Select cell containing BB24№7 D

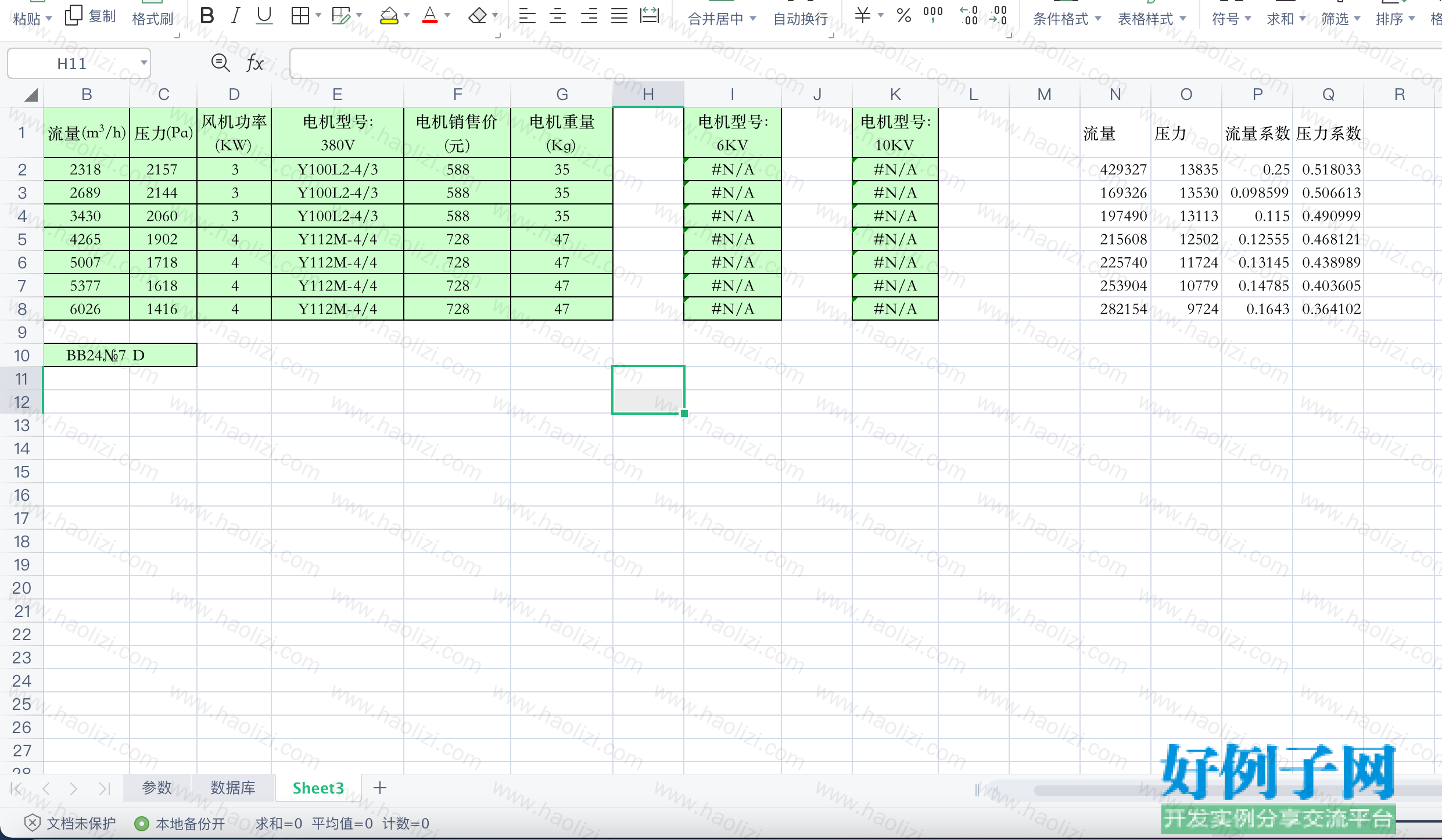(x=120, y=355)
